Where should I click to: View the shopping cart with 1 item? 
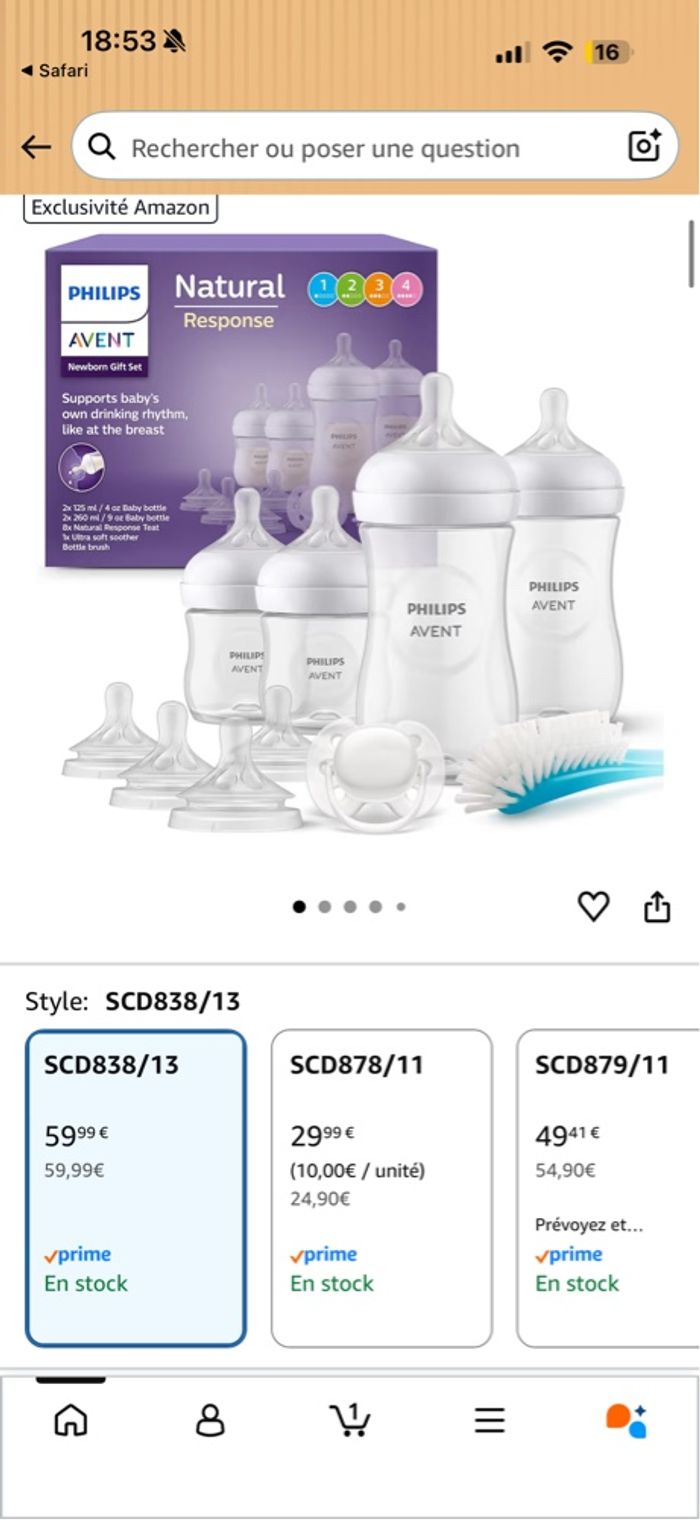pos(350,1419)
